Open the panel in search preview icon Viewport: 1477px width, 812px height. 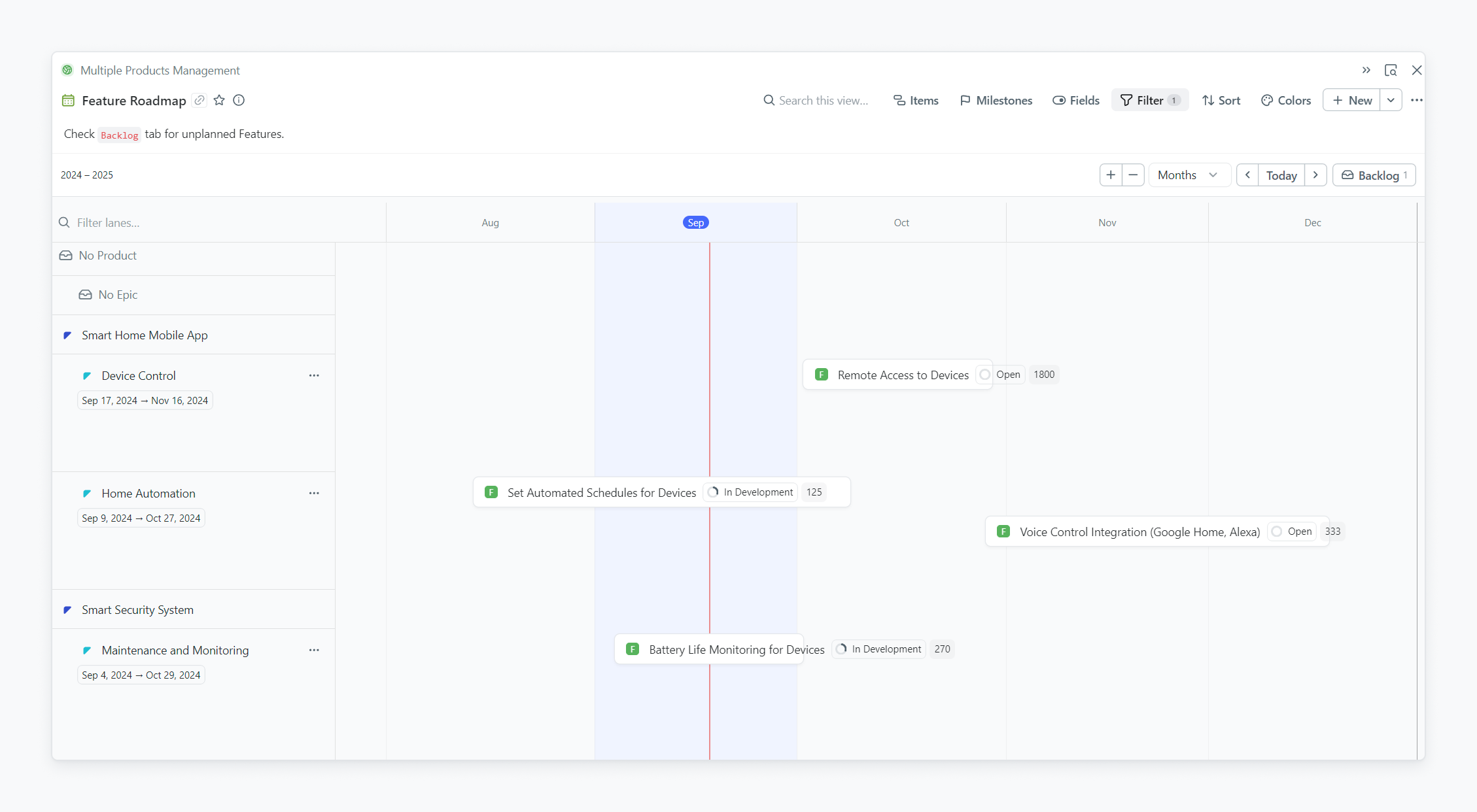[1391, 70]
